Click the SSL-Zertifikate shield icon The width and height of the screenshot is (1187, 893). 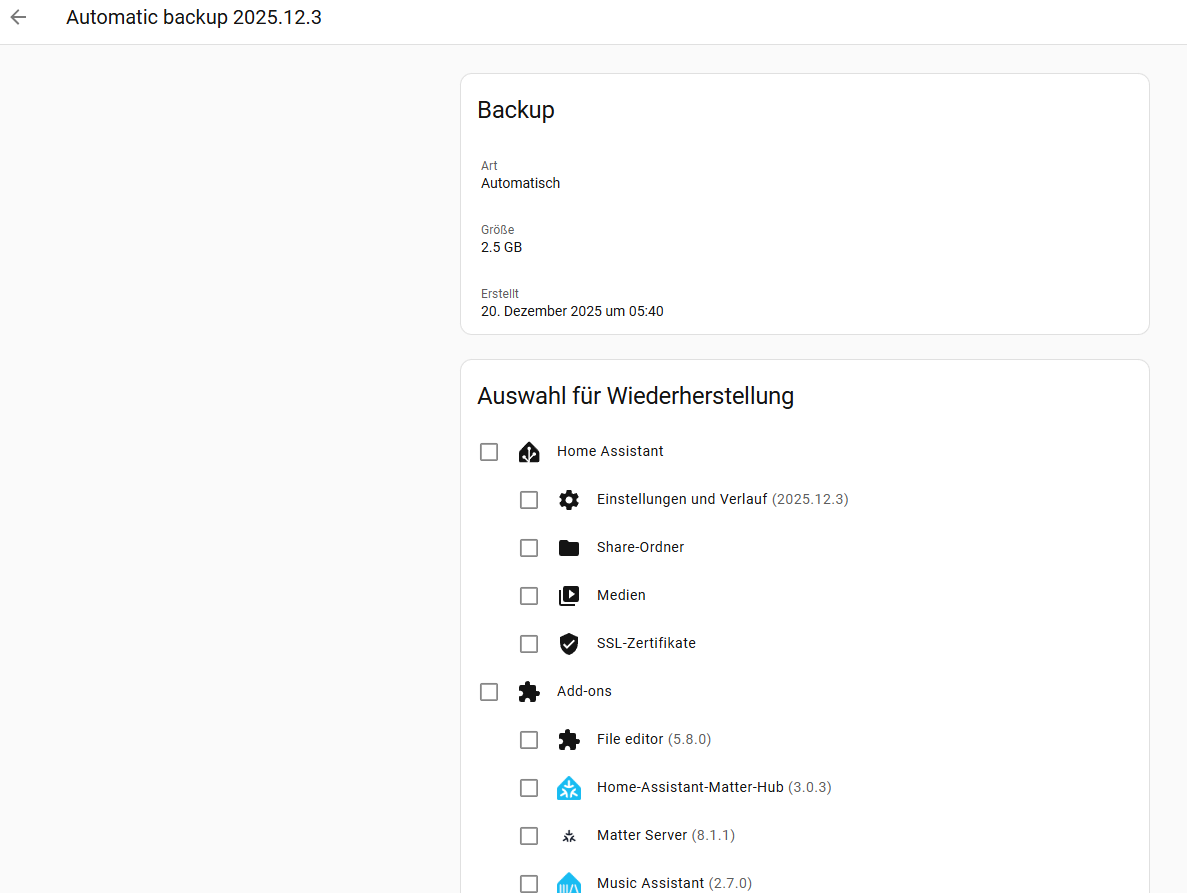569,644
